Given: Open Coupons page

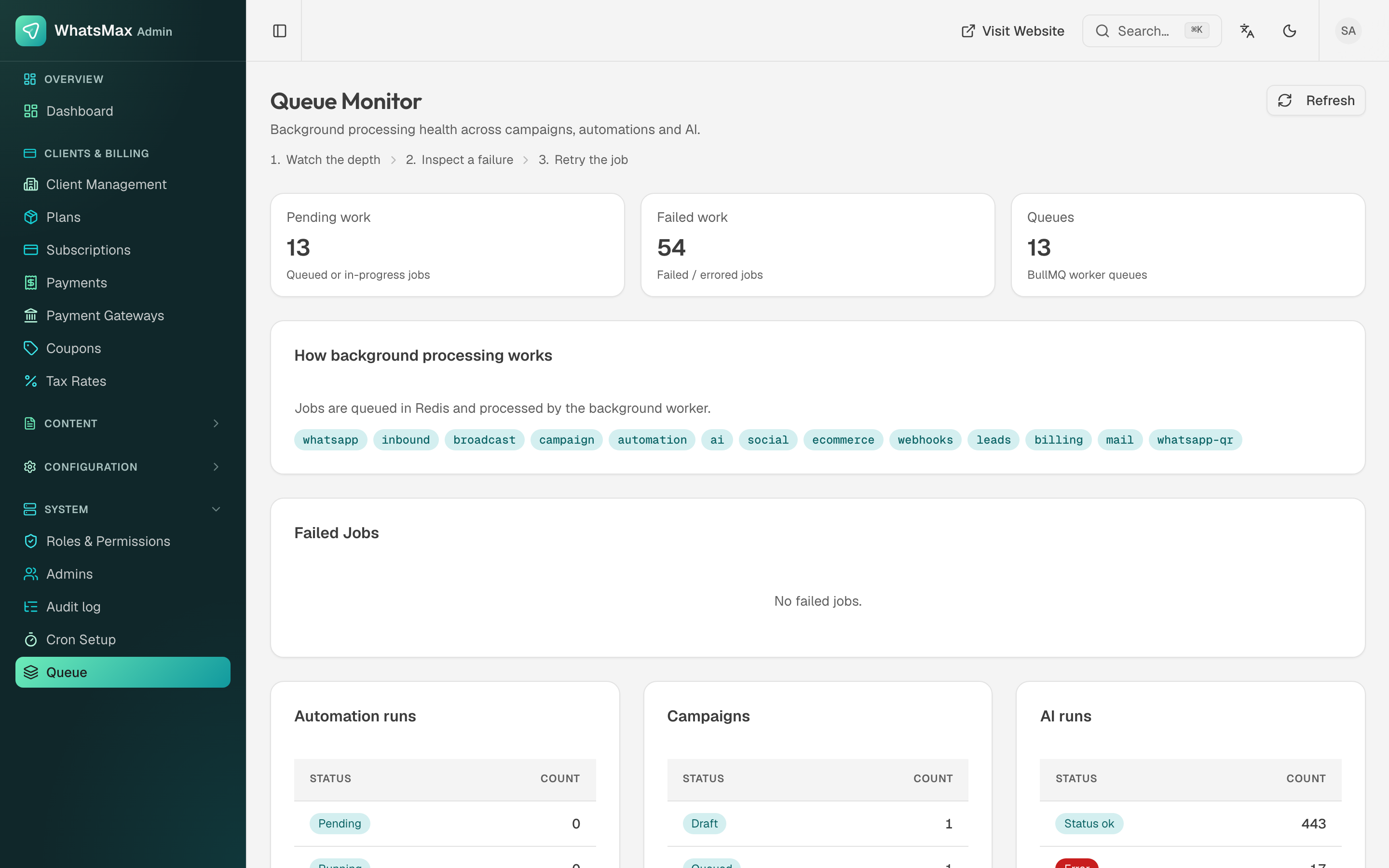Looking at the screenshot, I should (x=123, y=348).
